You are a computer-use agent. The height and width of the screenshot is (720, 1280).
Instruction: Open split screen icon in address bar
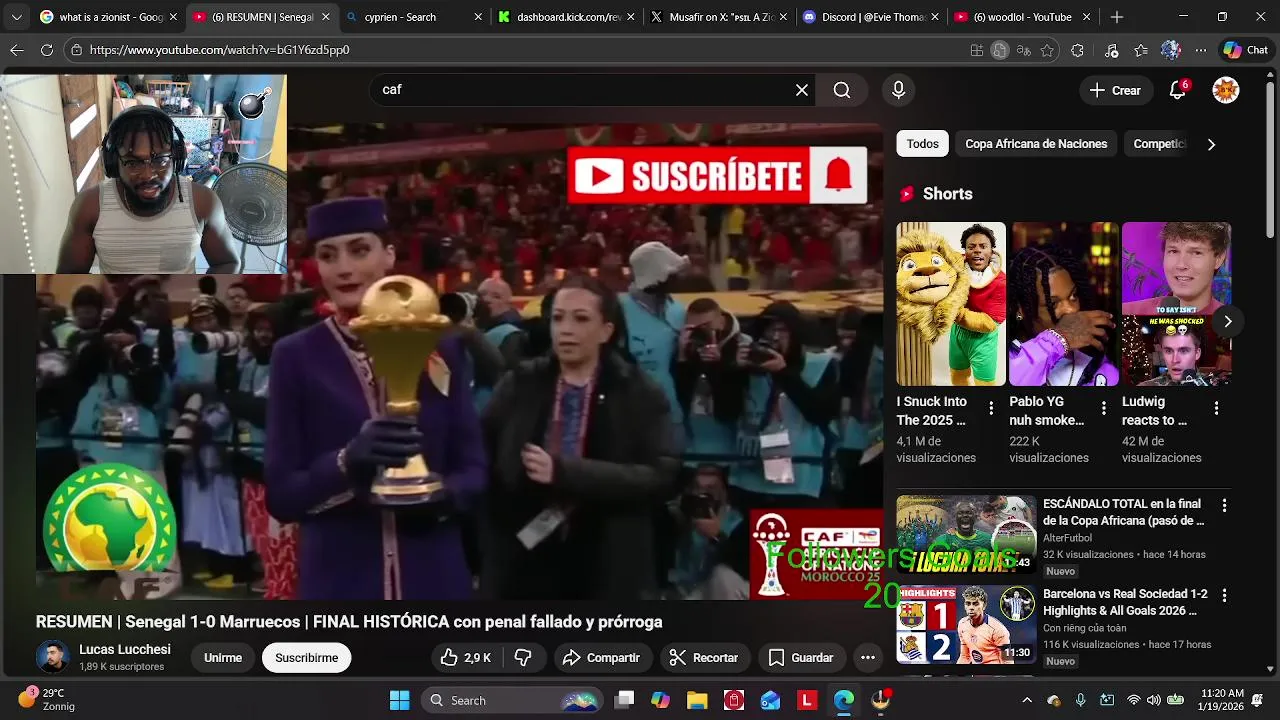(977, 50)
